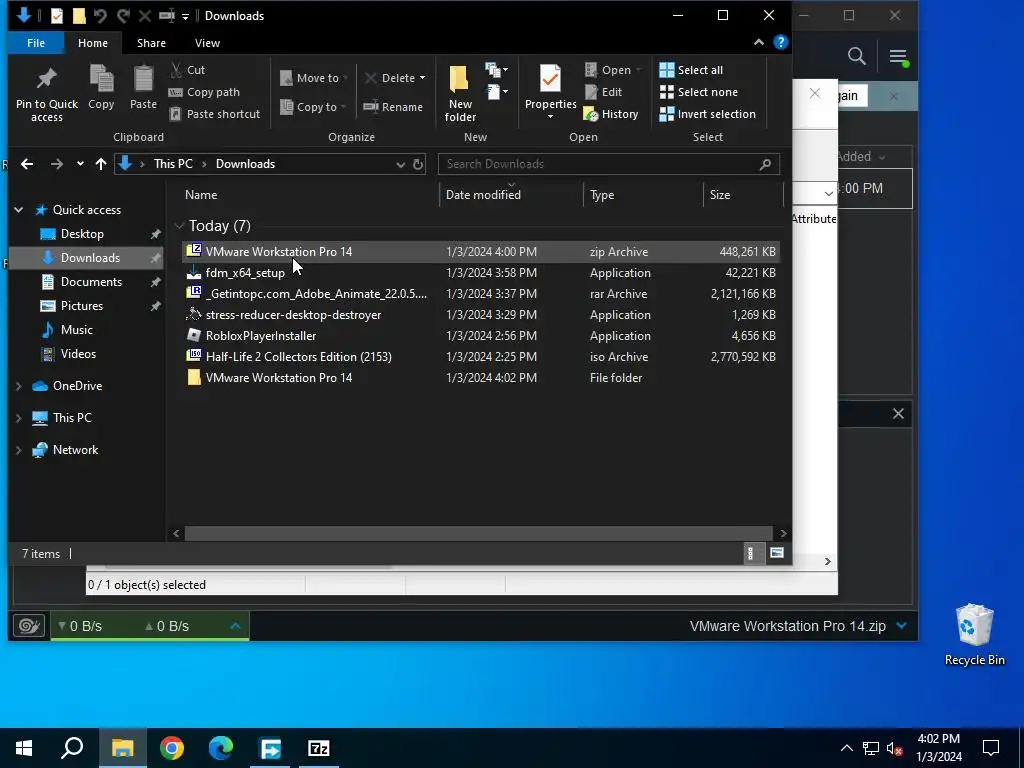Go up one level with Up arrow
1024x768 pixels.
101,164
